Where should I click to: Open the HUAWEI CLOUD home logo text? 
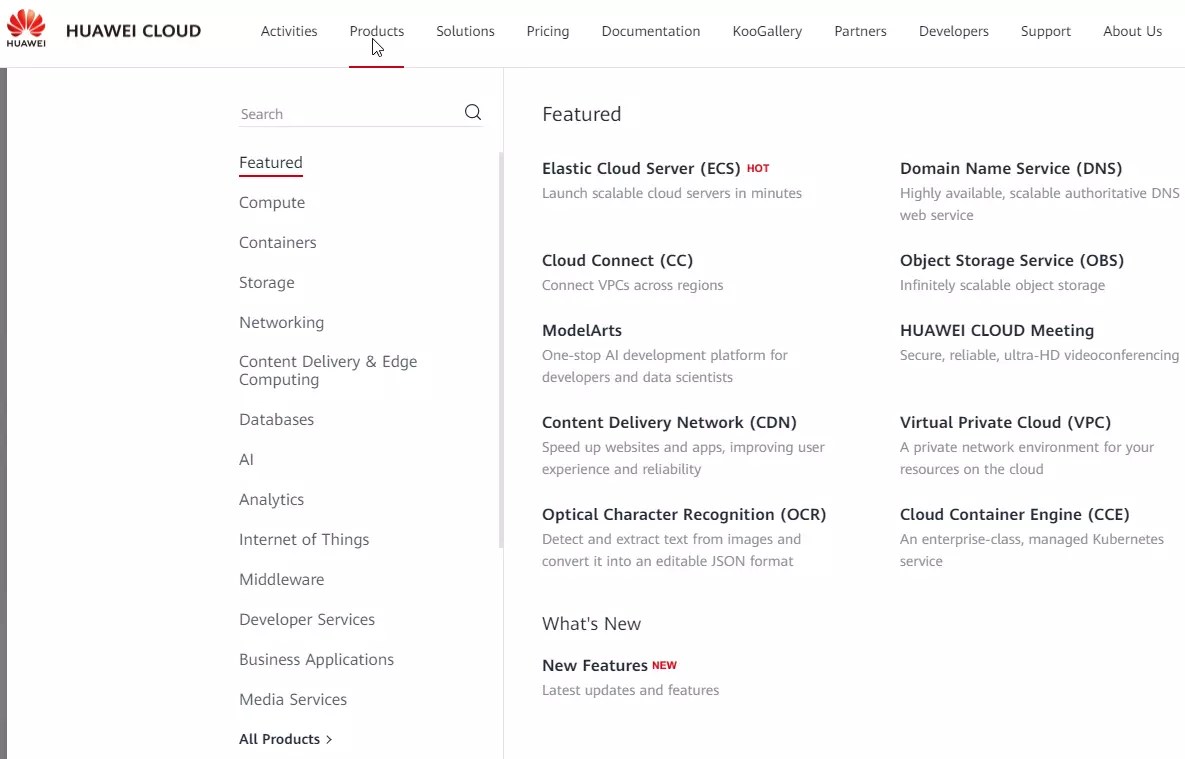pyautogui.click(x=133, y=30)
